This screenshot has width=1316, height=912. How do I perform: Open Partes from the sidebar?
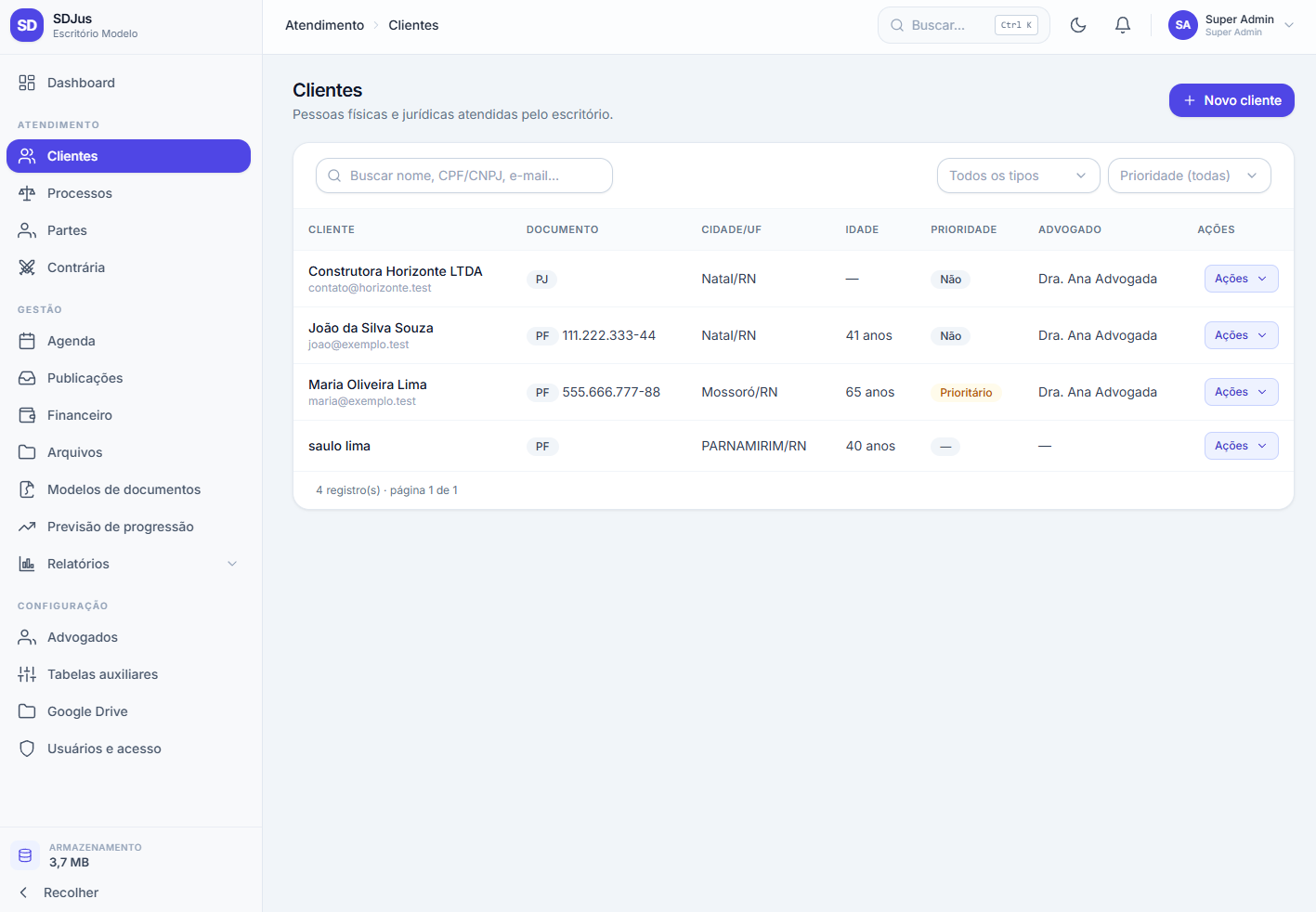click(128, 230)
